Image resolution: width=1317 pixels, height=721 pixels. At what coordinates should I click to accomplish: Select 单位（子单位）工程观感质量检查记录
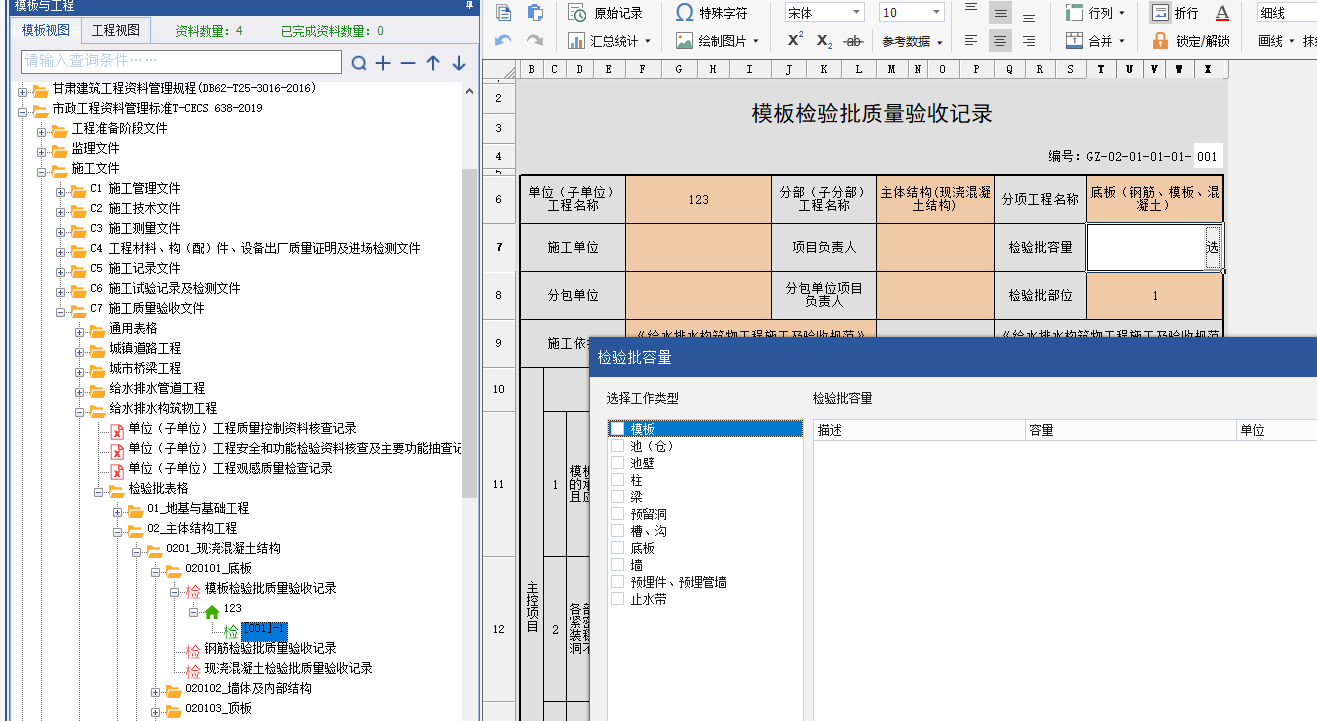(x=230, y=468)
